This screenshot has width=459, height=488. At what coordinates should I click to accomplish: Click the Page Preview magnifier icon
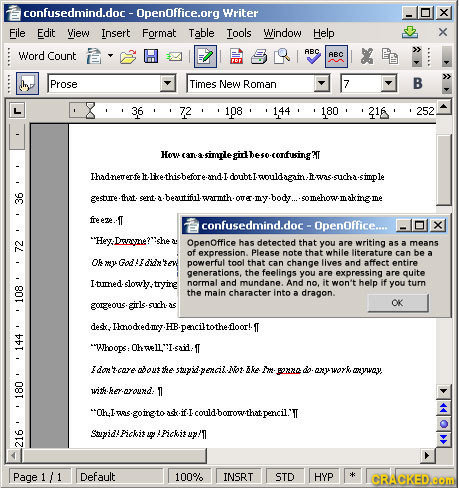[x=282, y=56]
